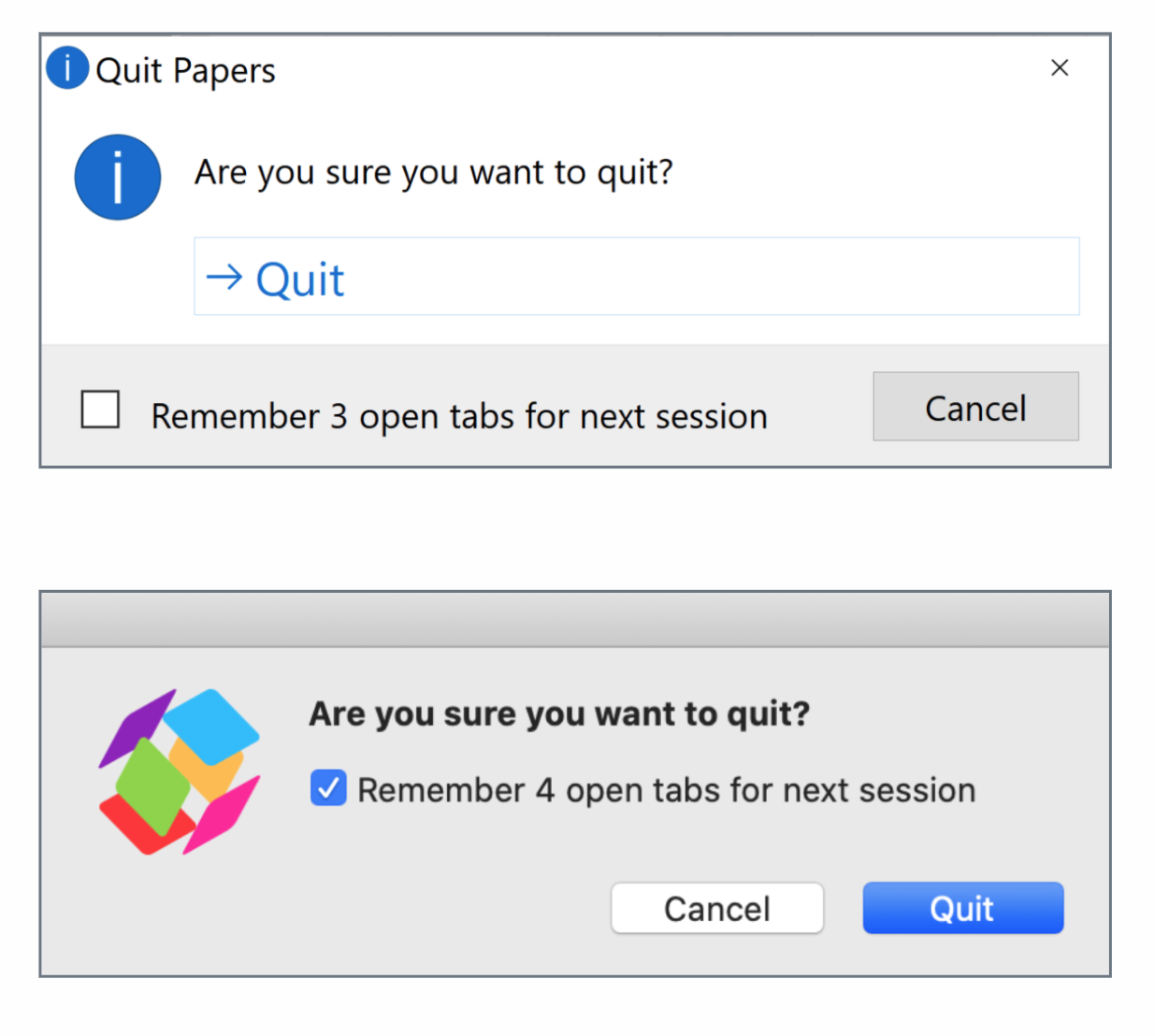This screenshot has height=1036, width=1154.
Task: Click the large blue info icon
Action: click(118, 178)
